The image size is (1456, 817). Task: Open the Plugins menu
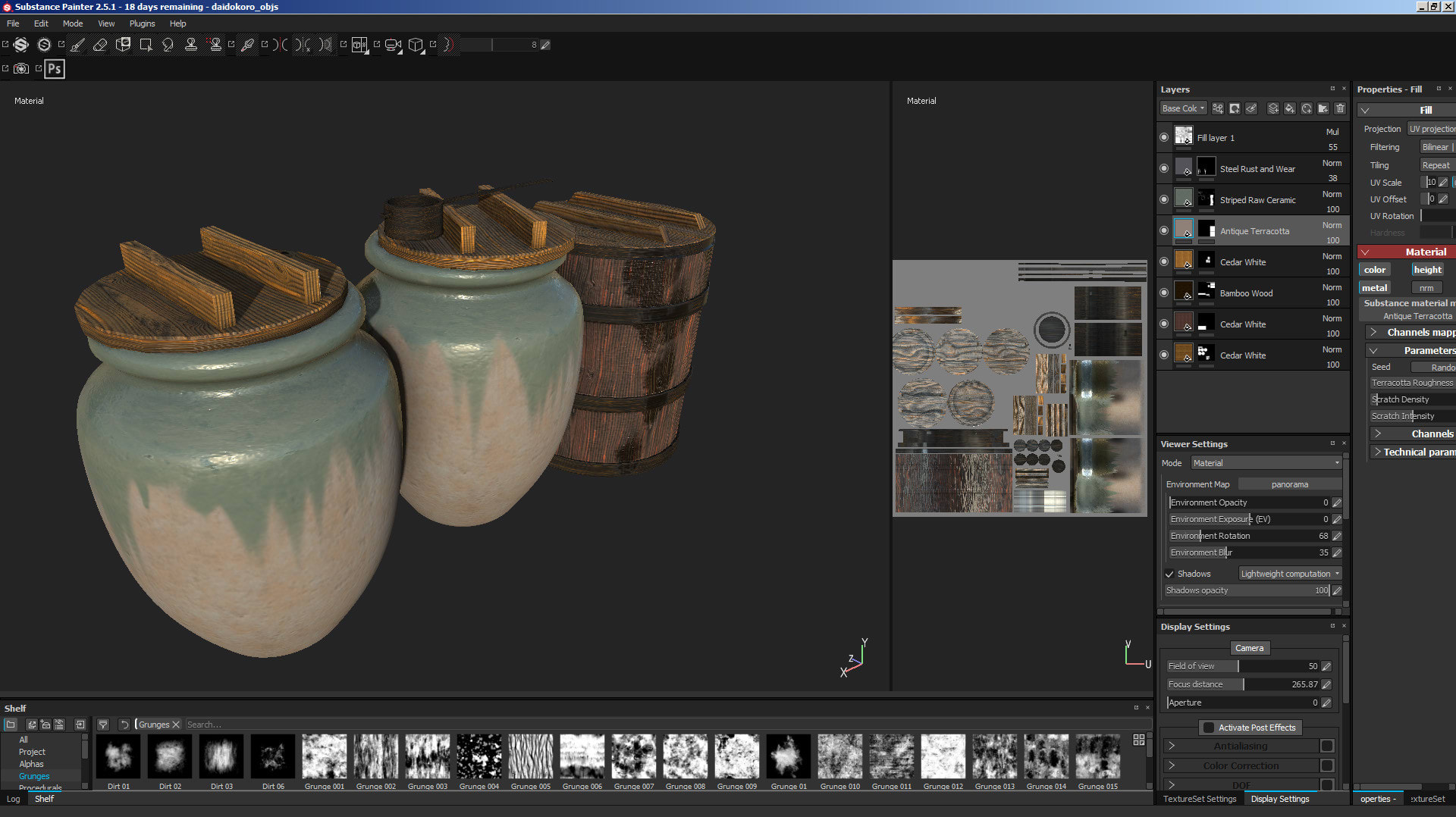point(142,23)
